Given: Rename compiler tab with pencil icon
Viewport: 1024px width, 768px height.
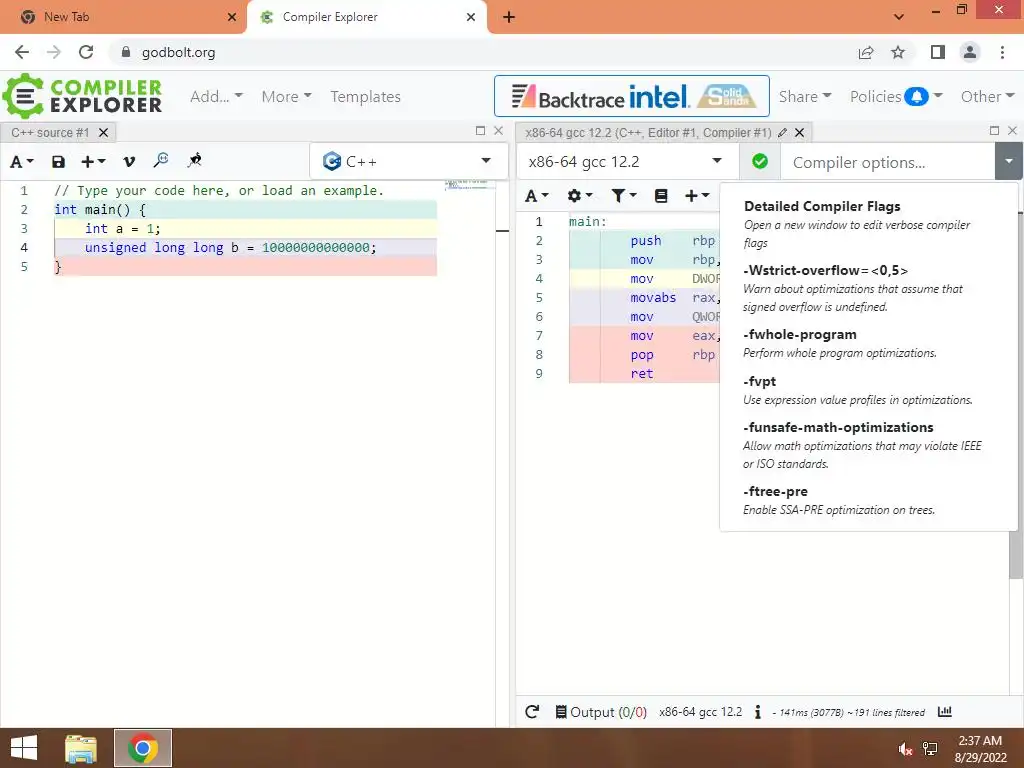Looking at the screenshot, I should tap(782, 133).
